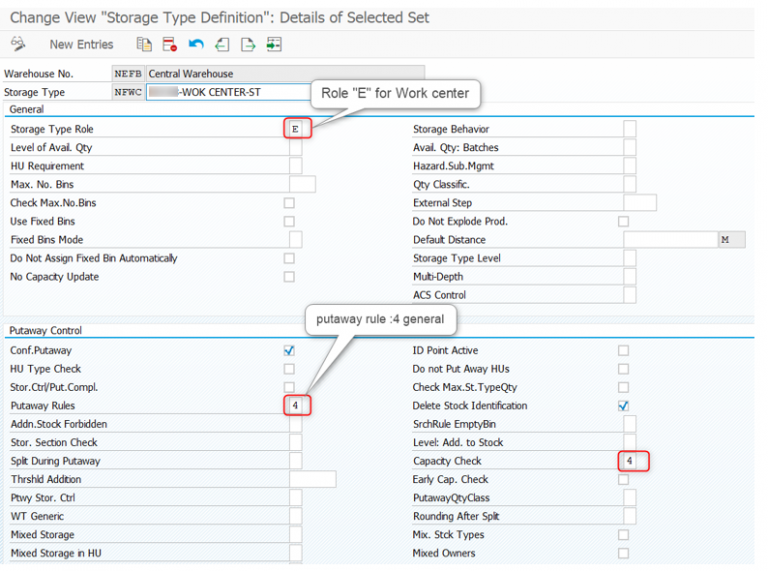Click the Undo Change icon

click(x=196, y=44)
